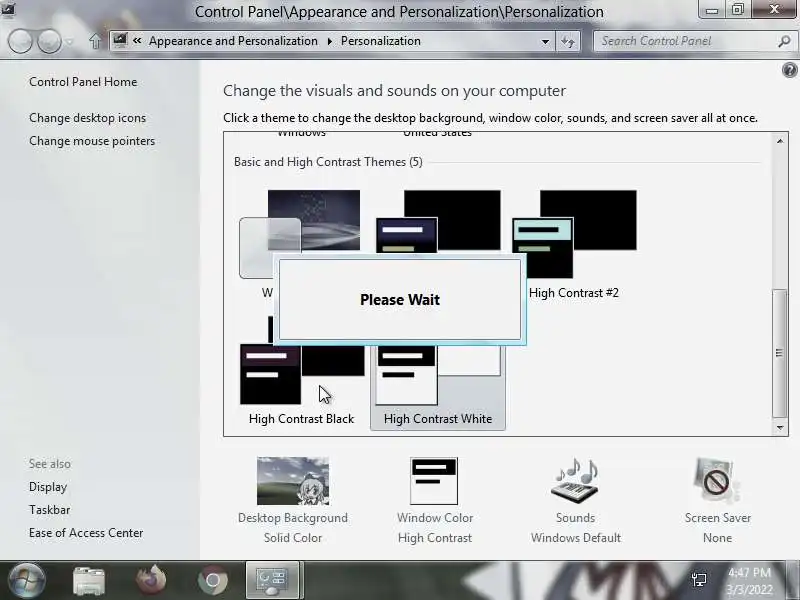Expand the breadcrumb chevron before Appearance
The height and width of the screenshot is (600, 800).
(x=137, y=40)
